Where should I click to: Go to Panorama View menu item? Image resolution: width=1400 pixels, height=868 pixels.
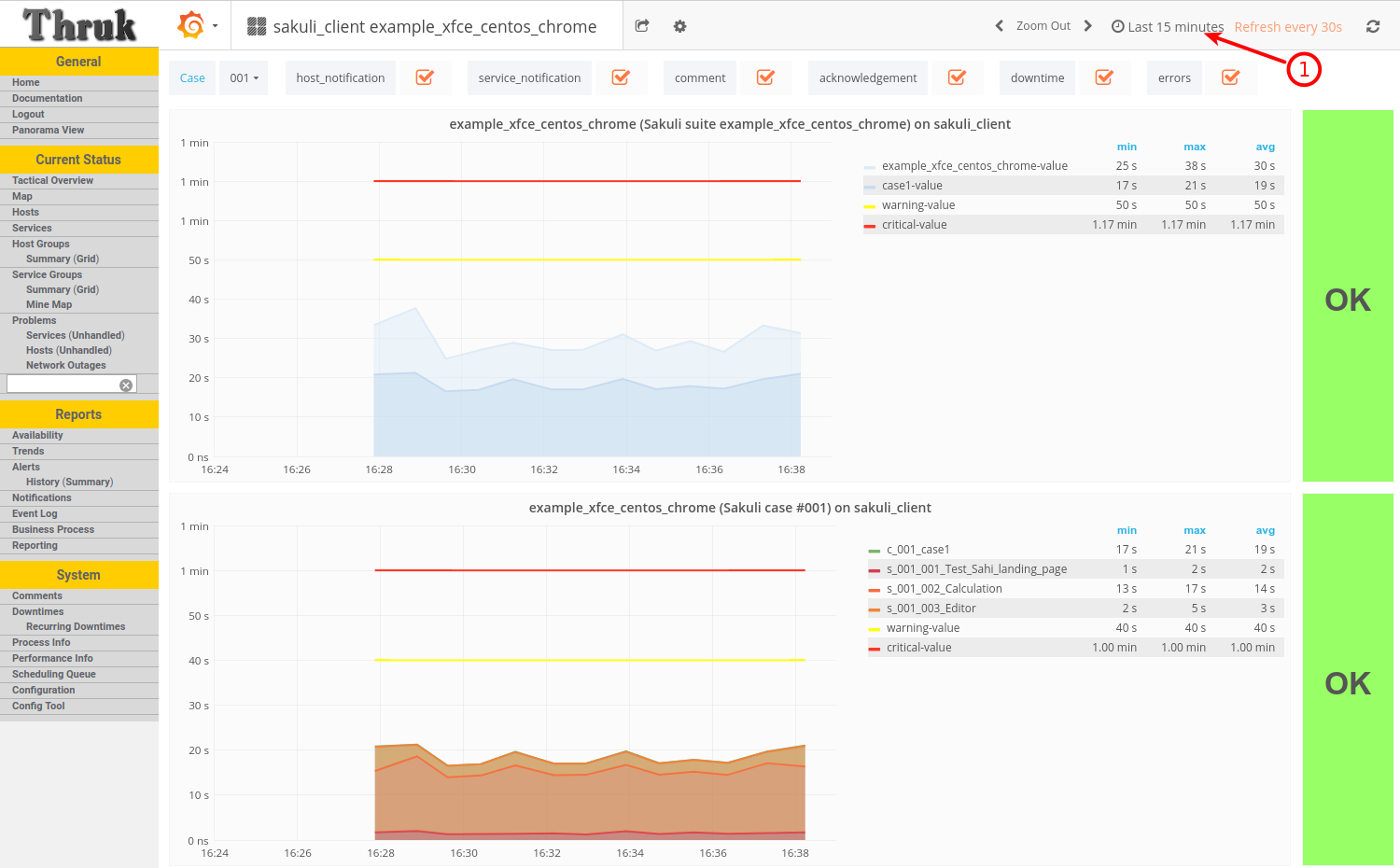(x=48, y=130)
